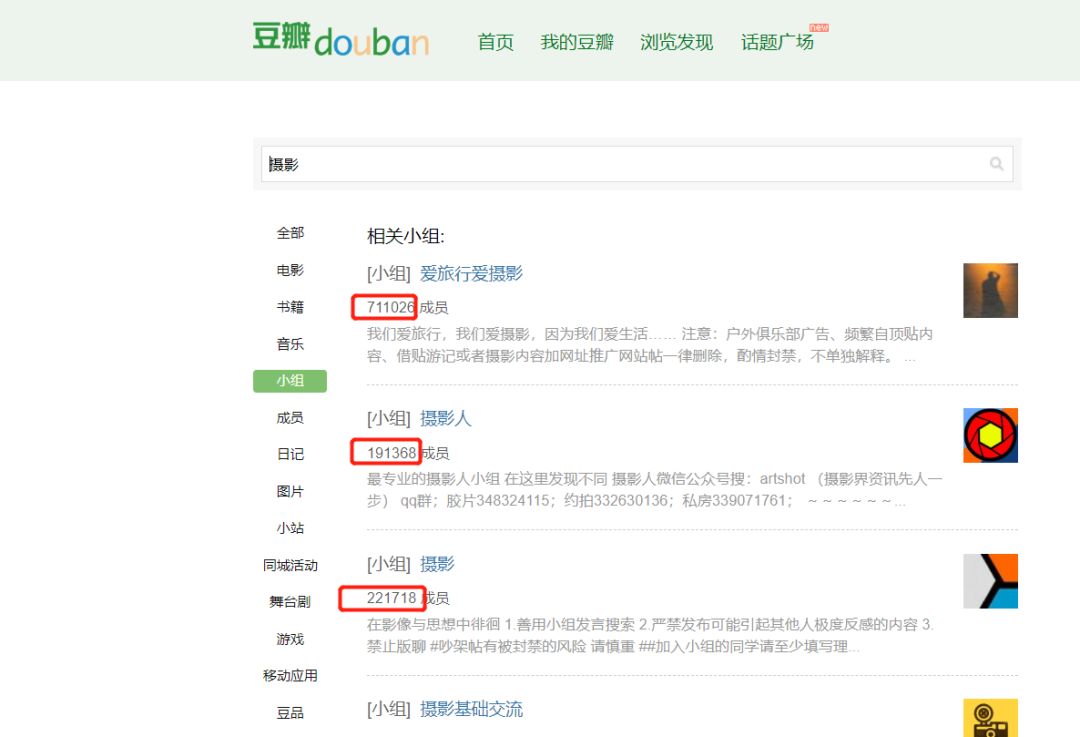
Task: Open the 摄影基础交流 group link
Action: (471, 709)
